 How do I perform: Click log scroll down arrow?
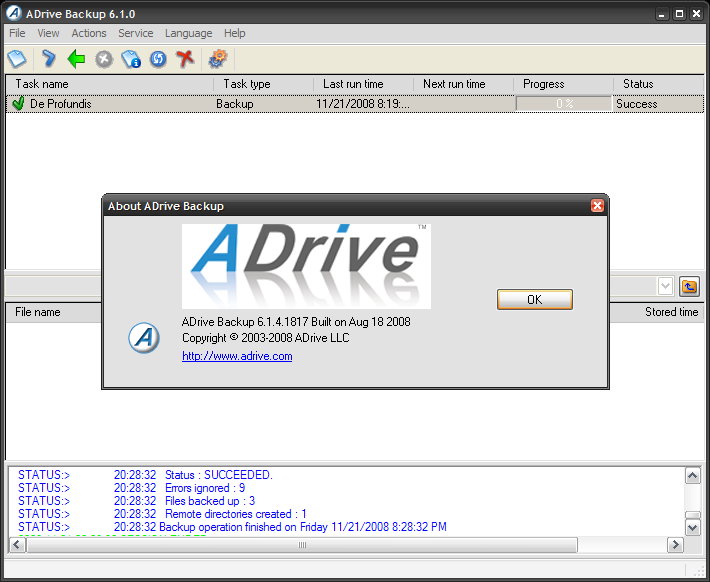pos(693,527)
